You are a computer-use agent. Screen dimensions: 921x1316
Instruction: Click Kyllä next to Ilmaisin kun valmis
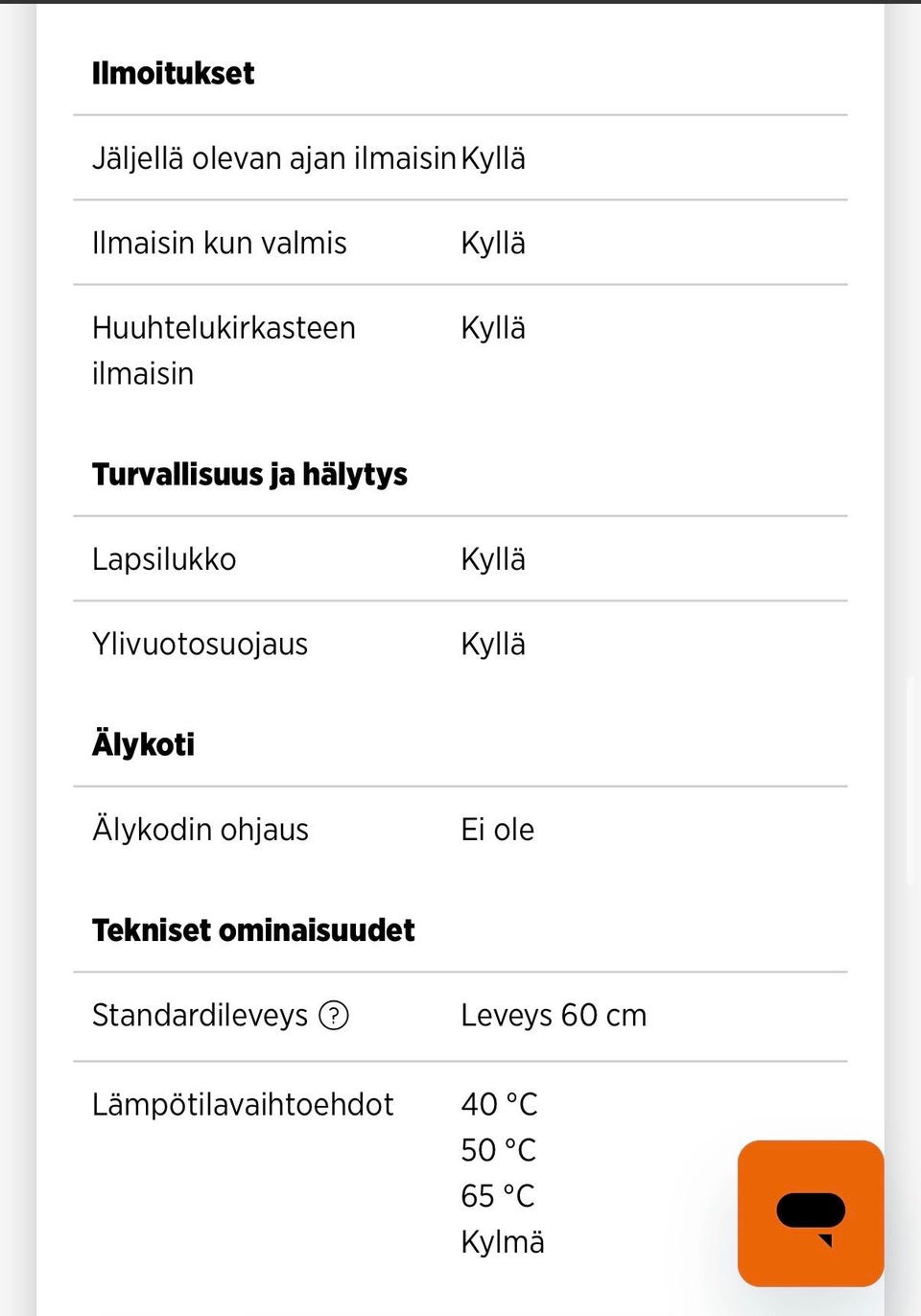tap(493, 243)
